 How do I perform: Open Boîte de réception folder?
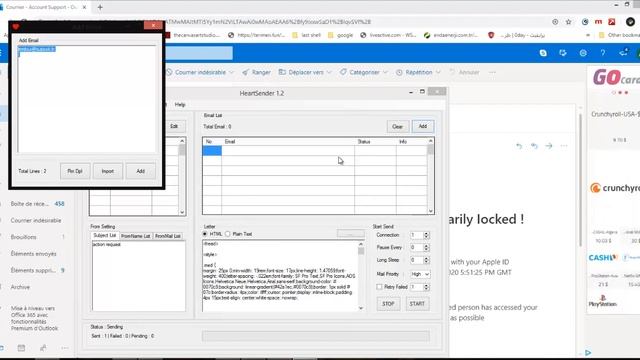pos(37,204)
